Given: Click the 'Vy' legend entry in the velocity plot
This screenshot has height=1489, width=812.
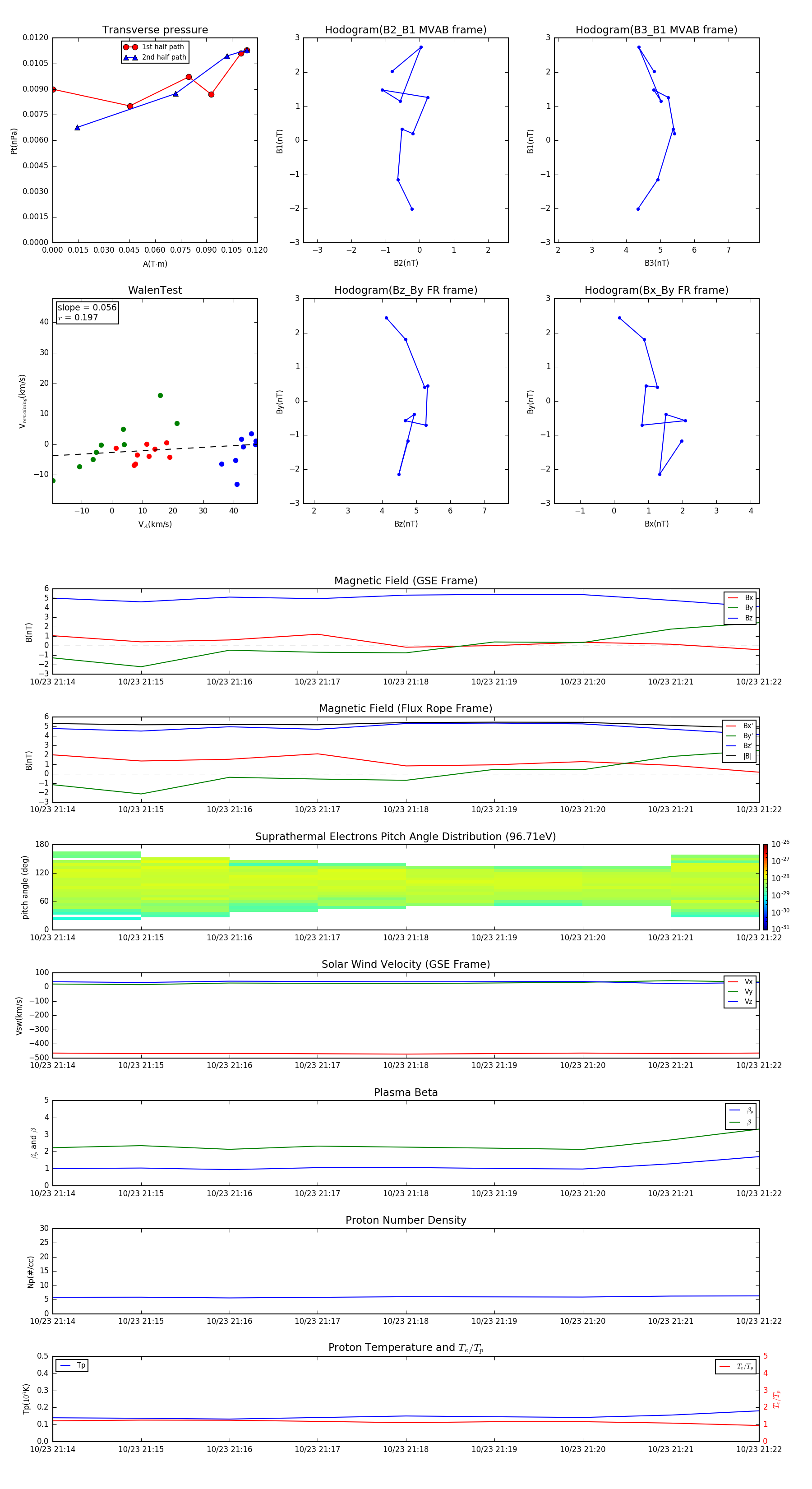Looking at the screenshot, I should (x=740, y=992).
